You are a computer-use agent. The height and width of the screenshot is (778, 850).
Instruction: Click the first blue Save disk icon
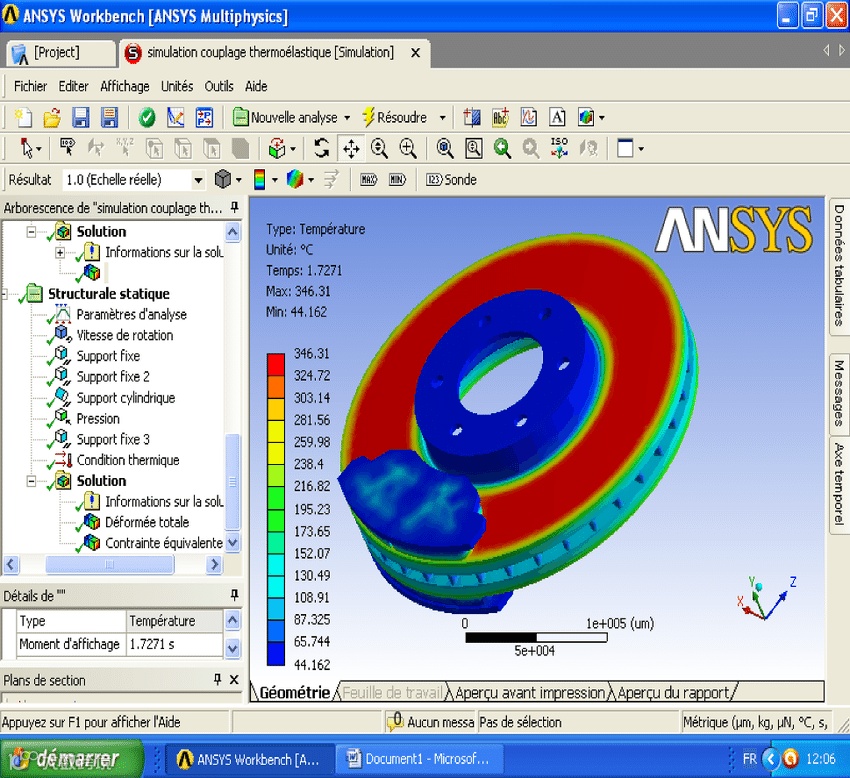80,117
